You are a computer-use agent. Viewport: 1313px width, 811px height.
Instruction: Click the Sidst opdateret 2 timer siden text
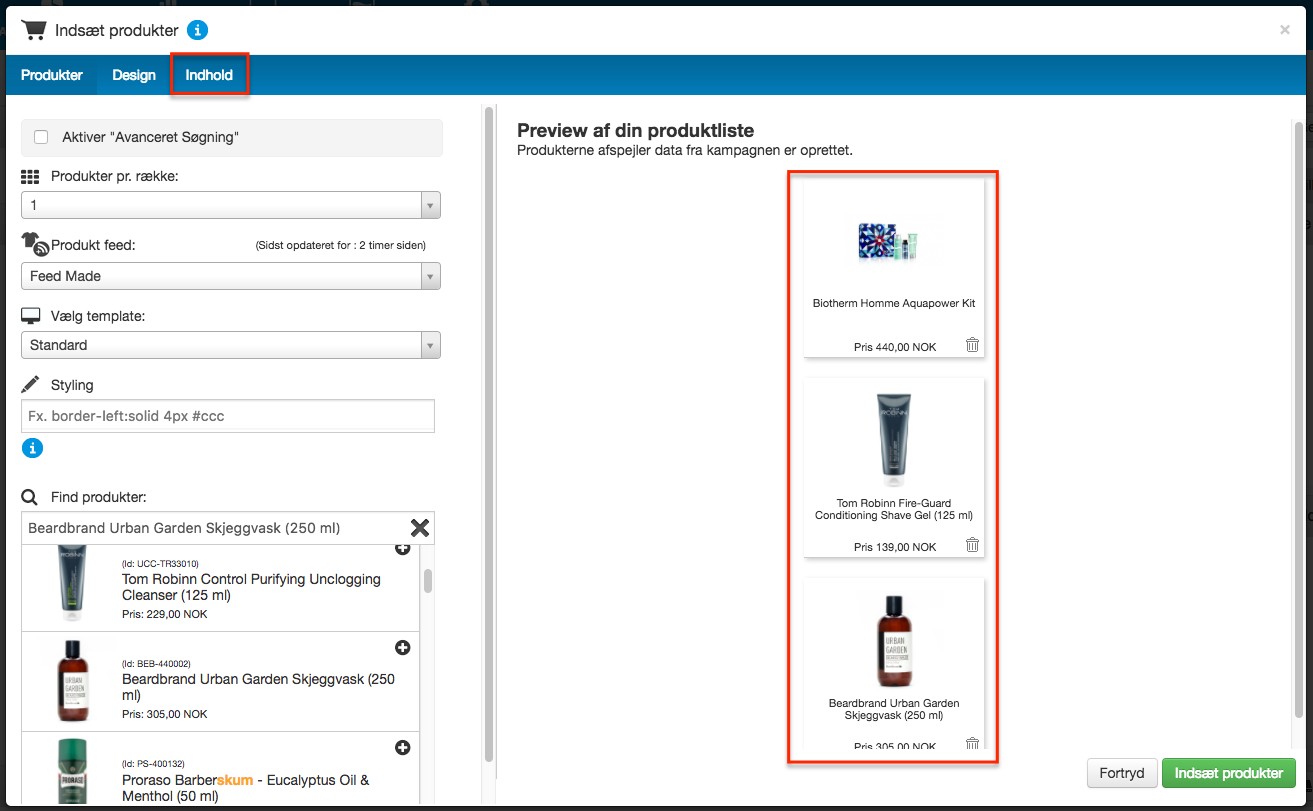pyautogui.click(x=341, y=245)
